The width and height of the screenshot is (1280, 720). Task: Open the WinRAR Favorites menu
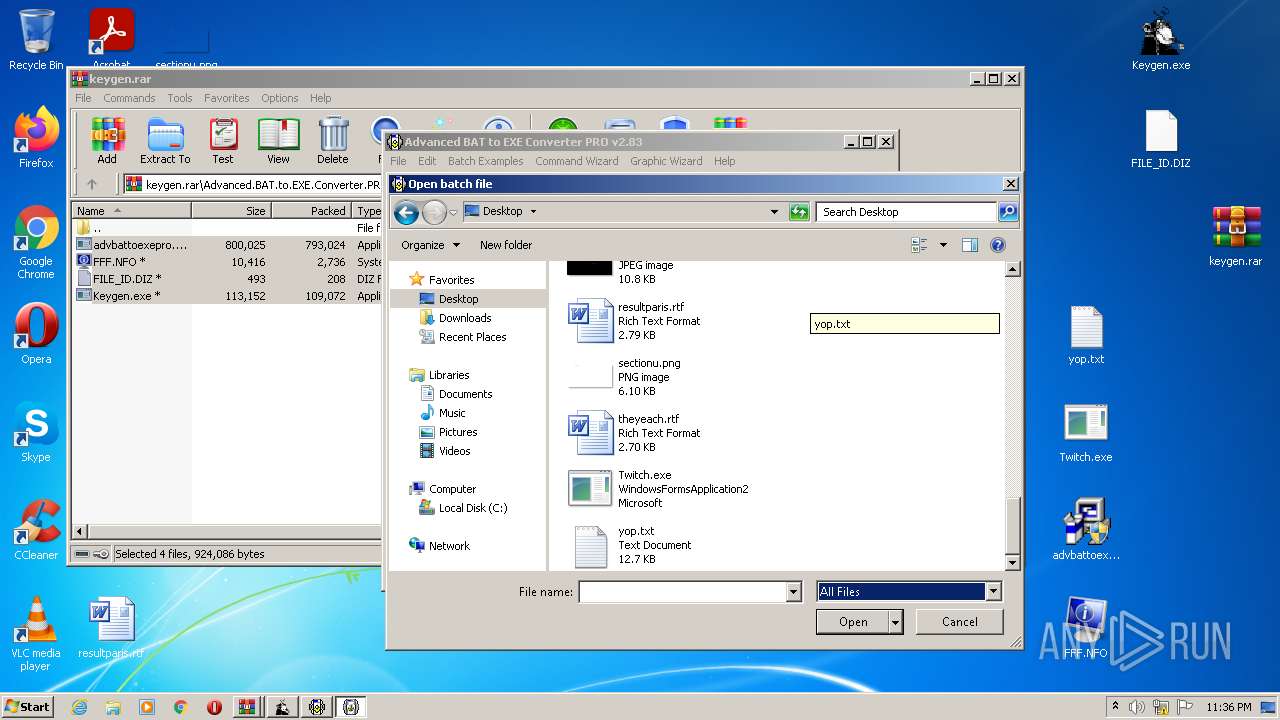click(x=227, y=98)
